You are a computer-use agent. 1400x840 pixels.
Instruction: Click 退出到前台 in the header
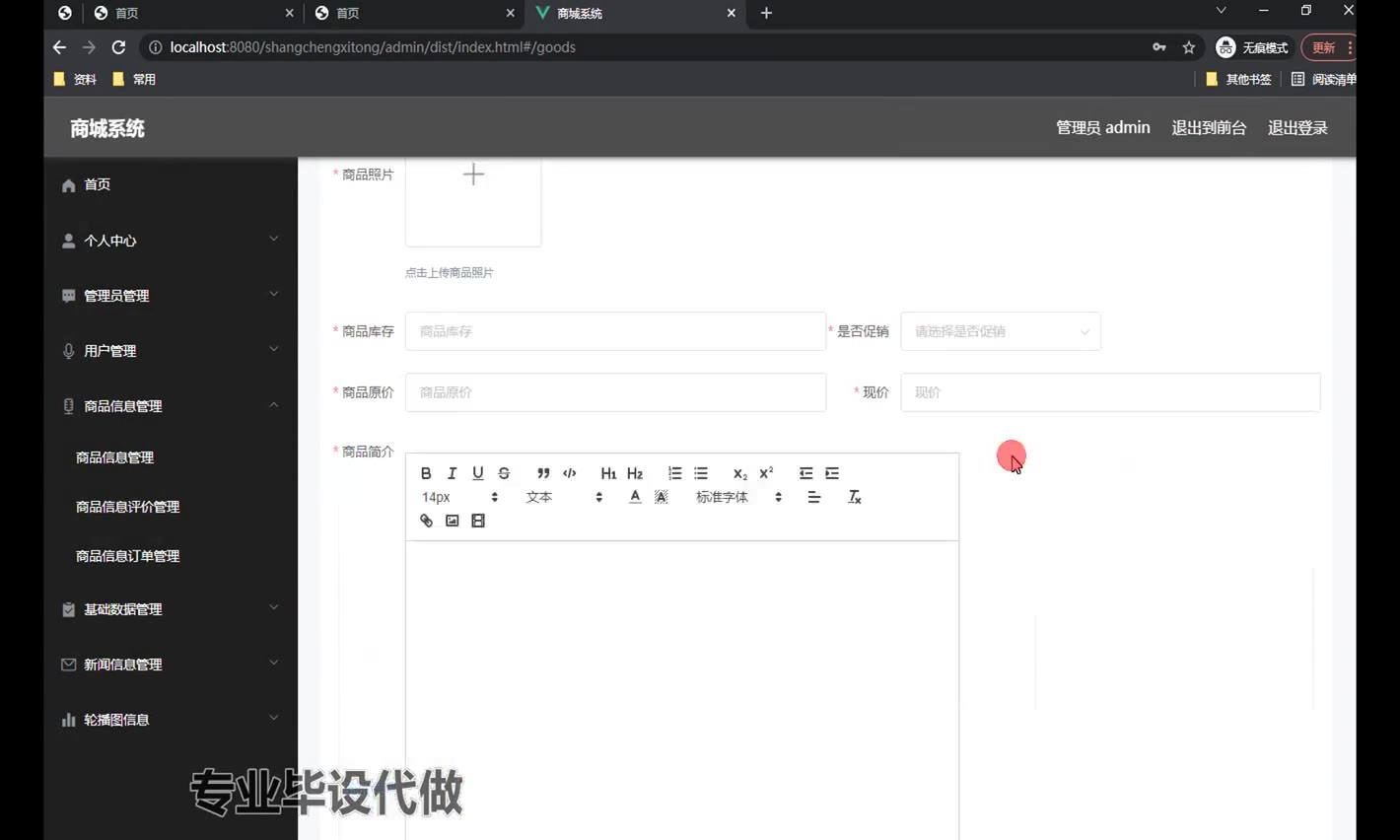1208,128
